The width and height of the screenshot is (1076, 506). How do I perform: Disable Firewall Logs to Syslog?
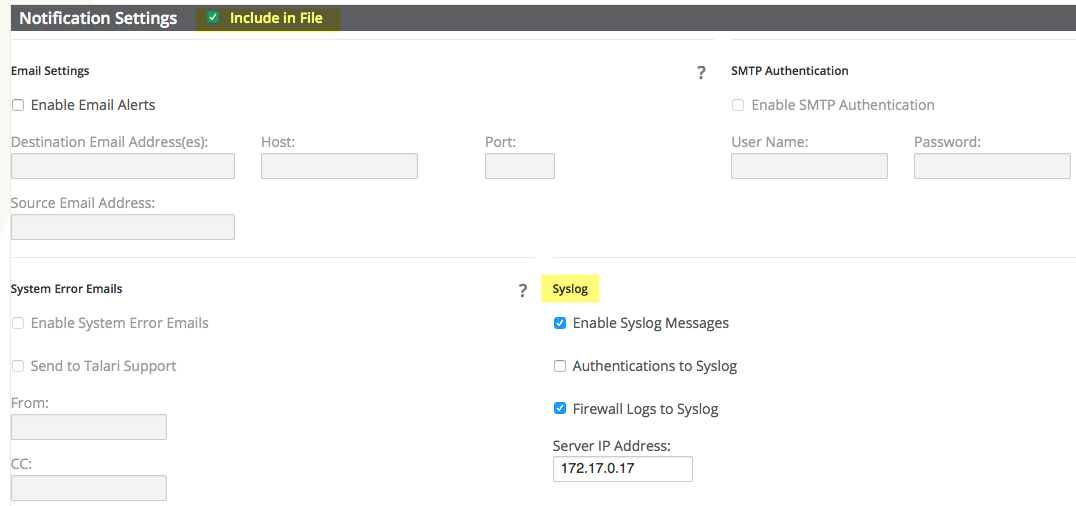(560, 409)
